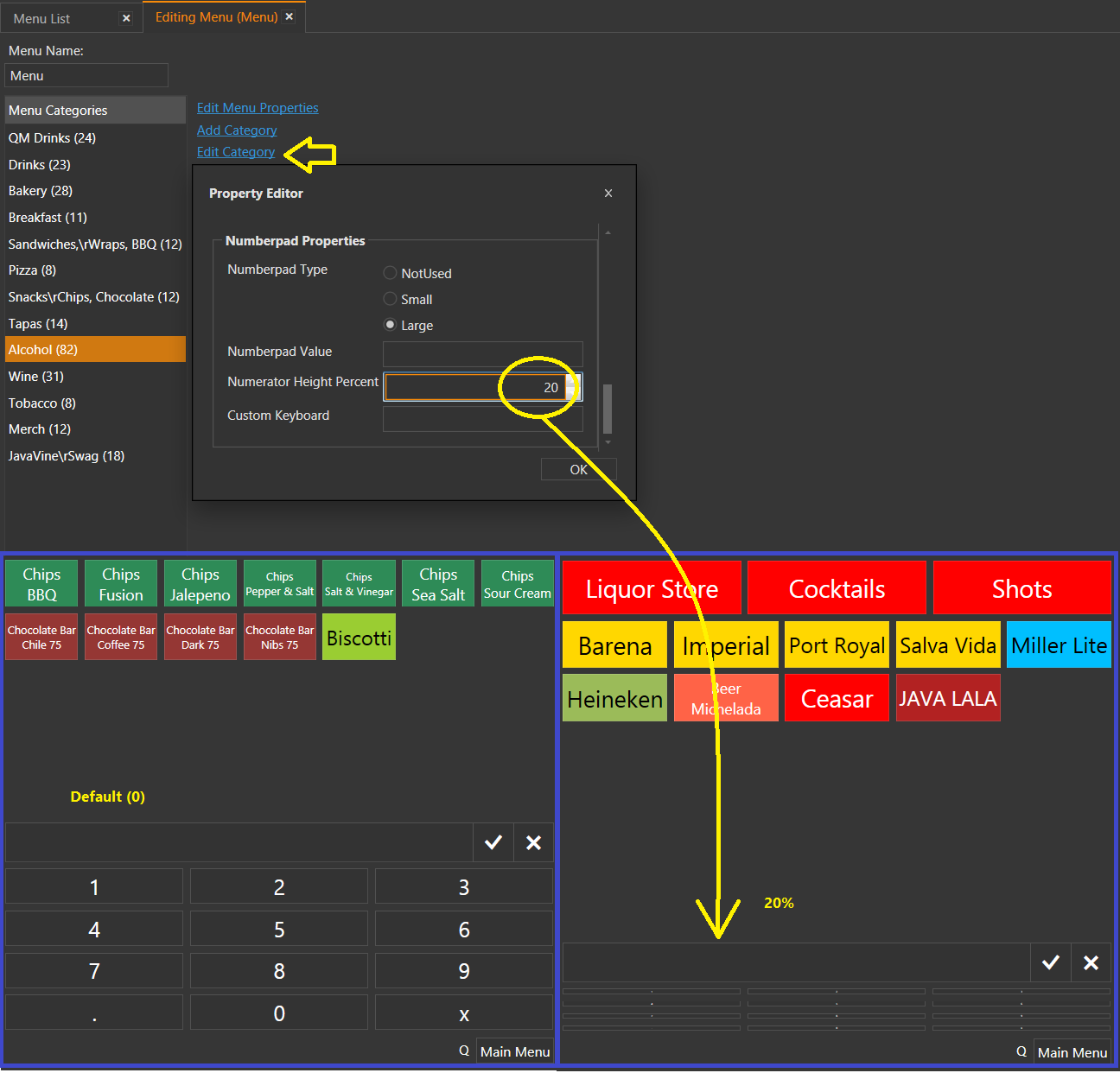Image resolution: width=1120 pixels, height=1073 pixels.
Task: Click the Q search icon in right panel
Action: pyautogui.click(x=1021, y=1051)
